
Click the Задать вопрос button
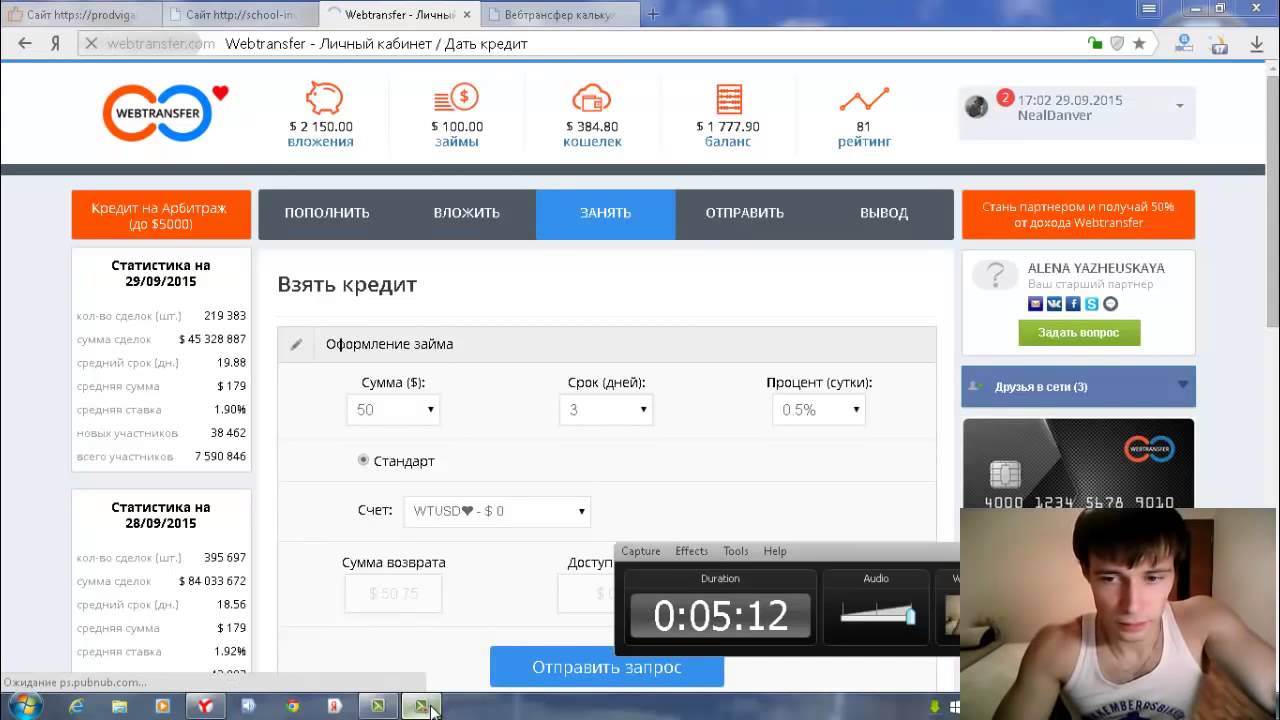(1079, 332)
